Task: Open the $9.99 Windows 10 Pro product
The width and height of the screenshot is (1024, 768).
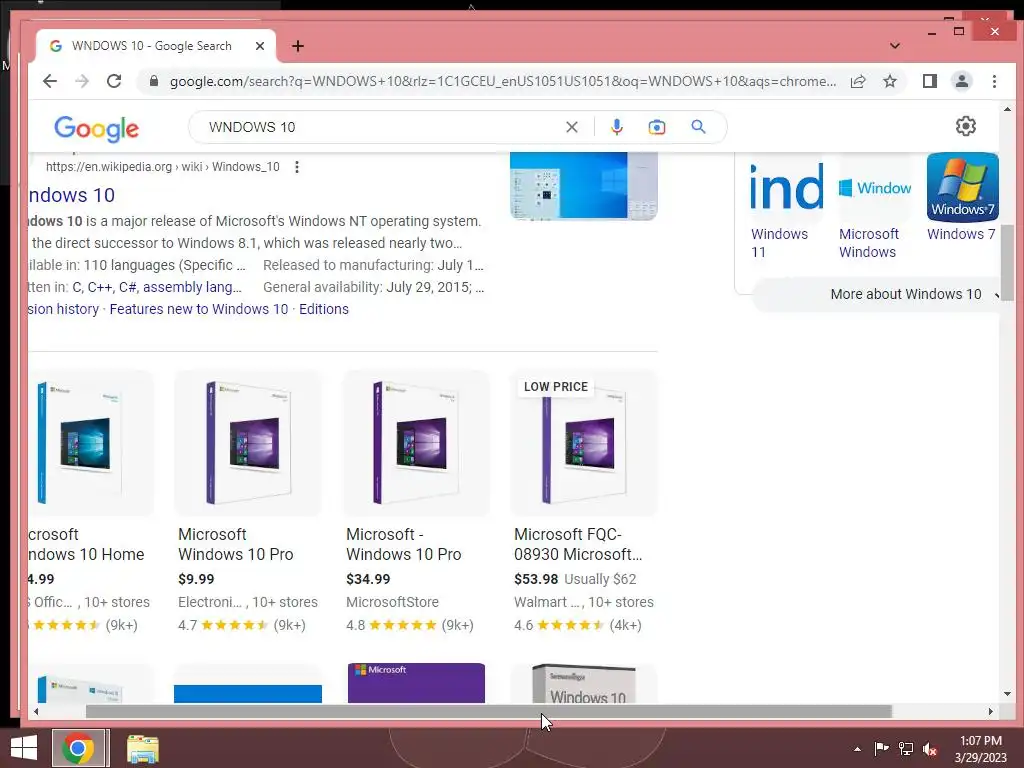Action: [248, 502]
